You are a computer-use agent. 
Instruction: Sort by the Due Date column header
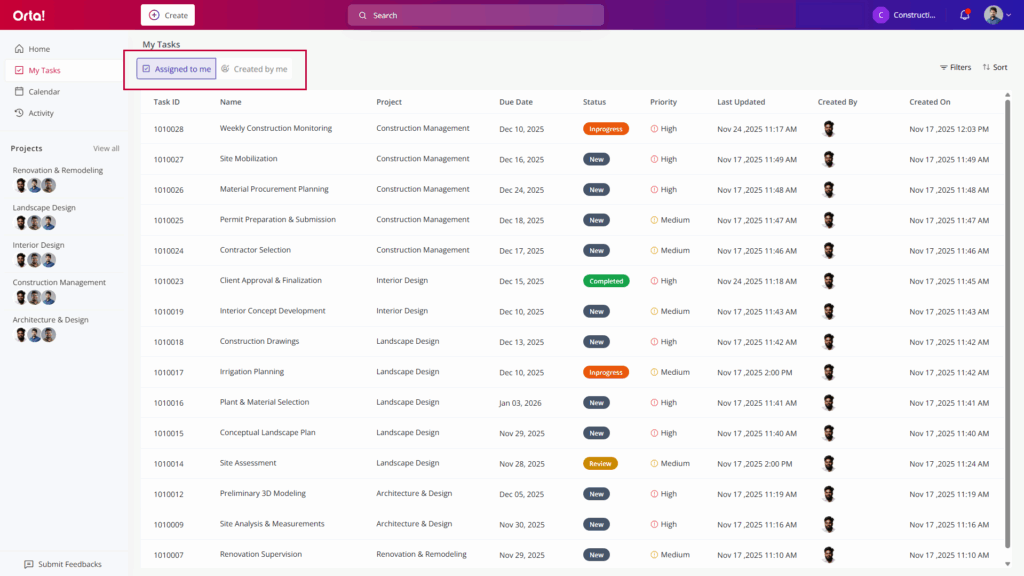point(516,102)
